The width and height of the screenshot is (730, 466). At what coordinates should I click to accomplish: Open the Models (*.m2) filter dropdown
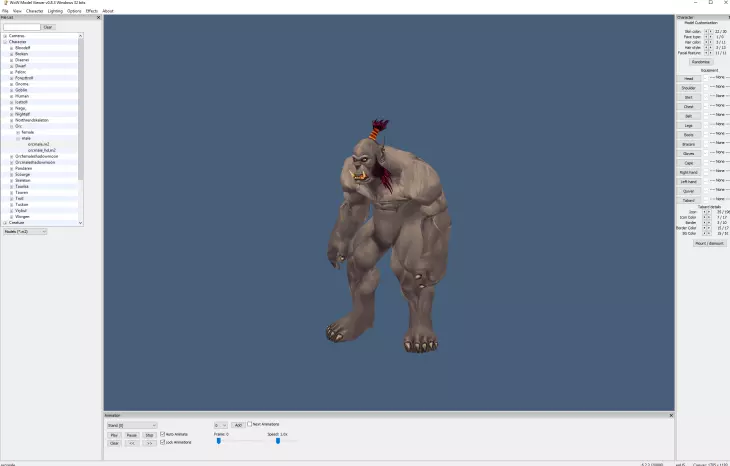pos(25,231)
